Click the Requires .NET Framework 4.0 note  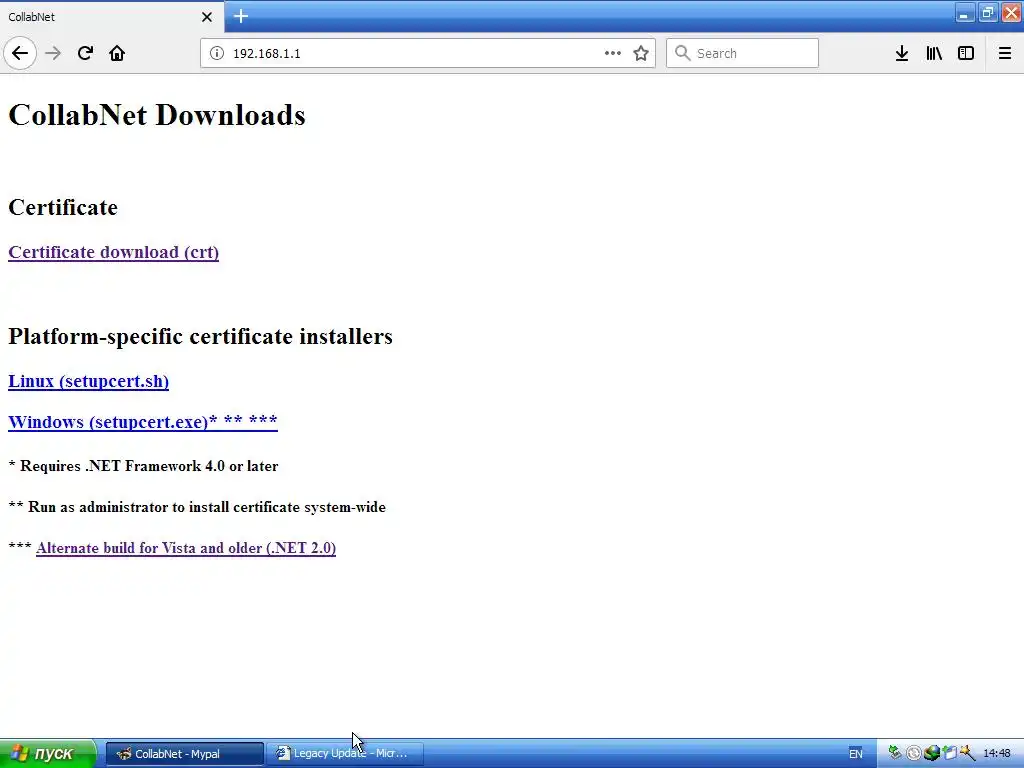coord(143,466)
